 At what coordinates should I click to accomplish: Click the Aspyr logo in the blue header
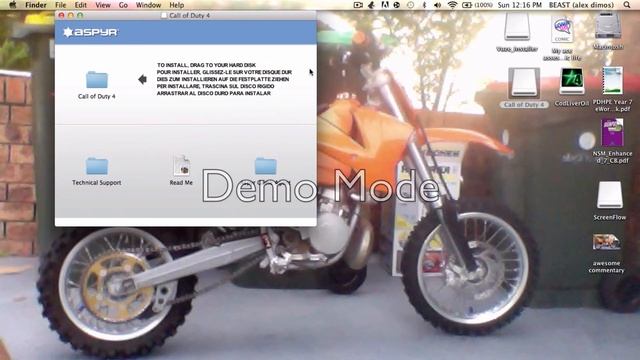(x=91, y=32)
